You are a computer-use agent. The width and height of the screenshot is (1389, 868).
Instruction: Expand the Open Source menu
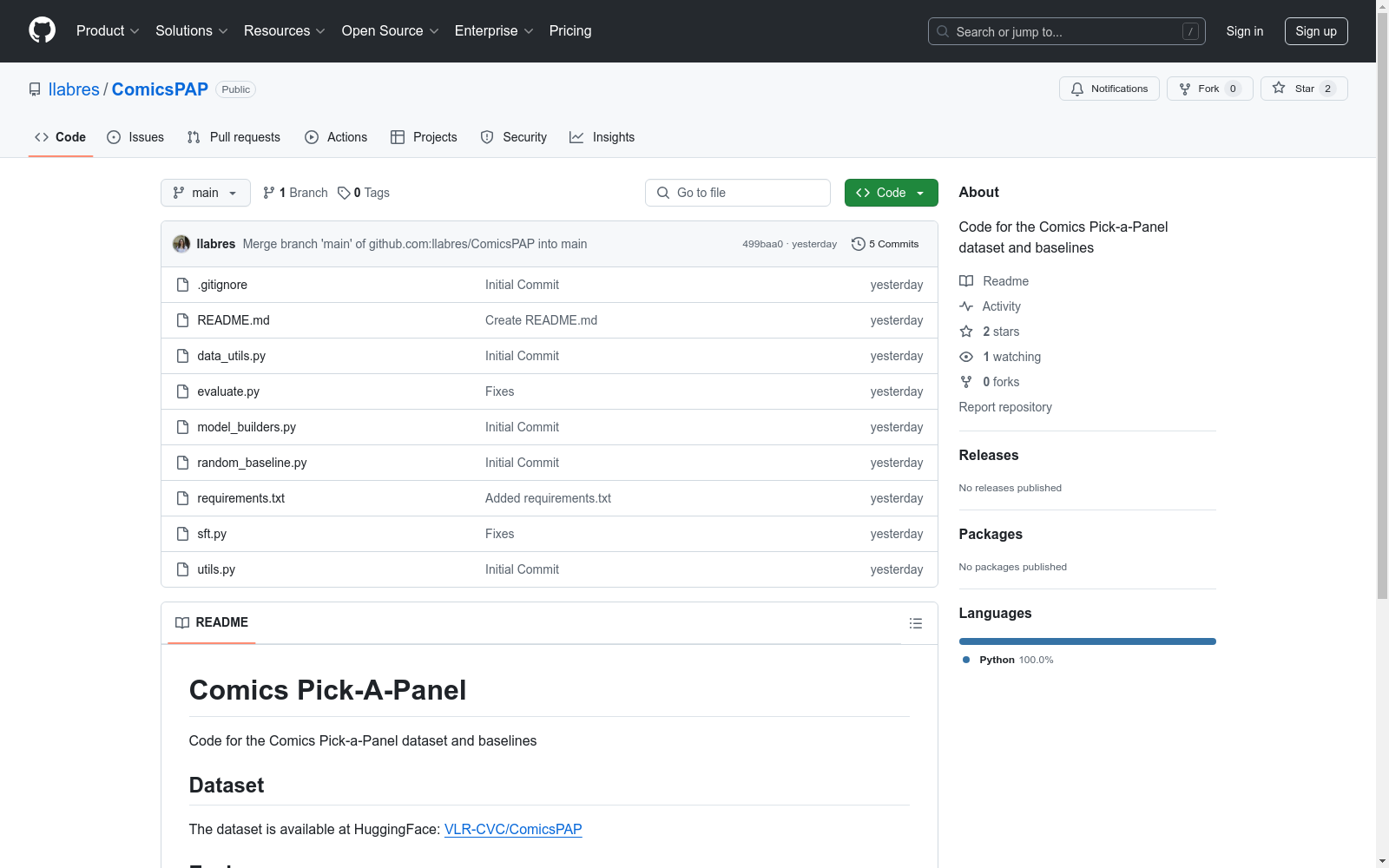391,30
